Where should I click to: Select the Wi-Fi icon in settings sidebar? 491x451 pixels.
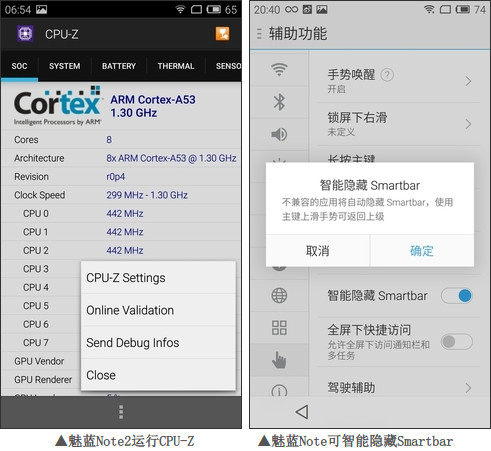[279, 69]
